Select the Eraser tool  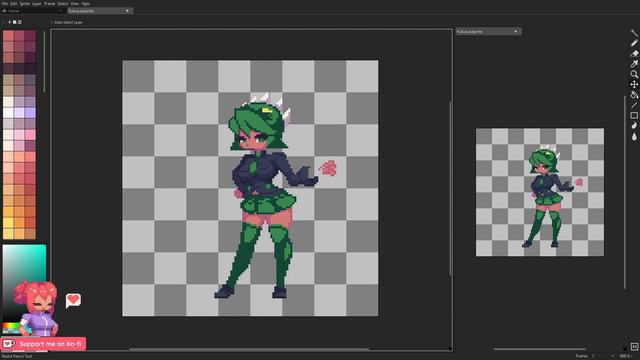(634, 53)
